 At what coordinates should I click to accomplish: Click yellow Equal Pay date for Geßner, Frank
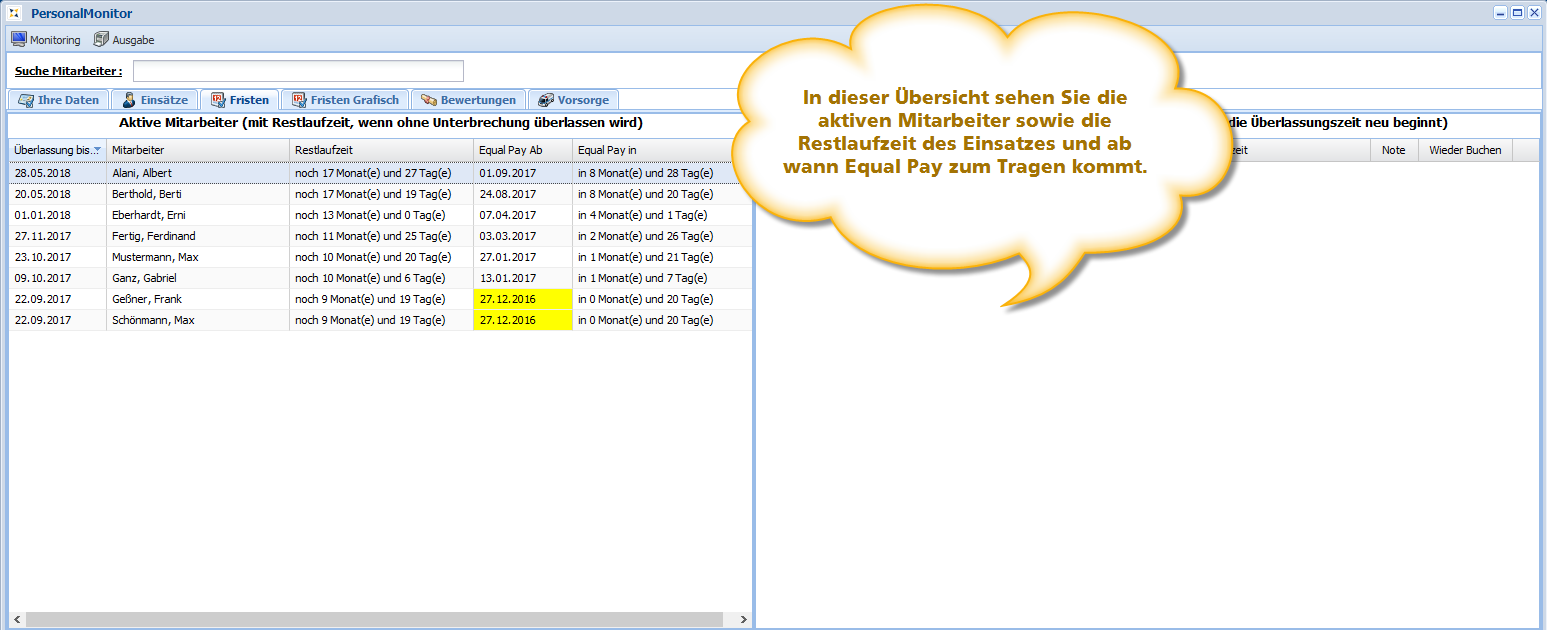522,299
